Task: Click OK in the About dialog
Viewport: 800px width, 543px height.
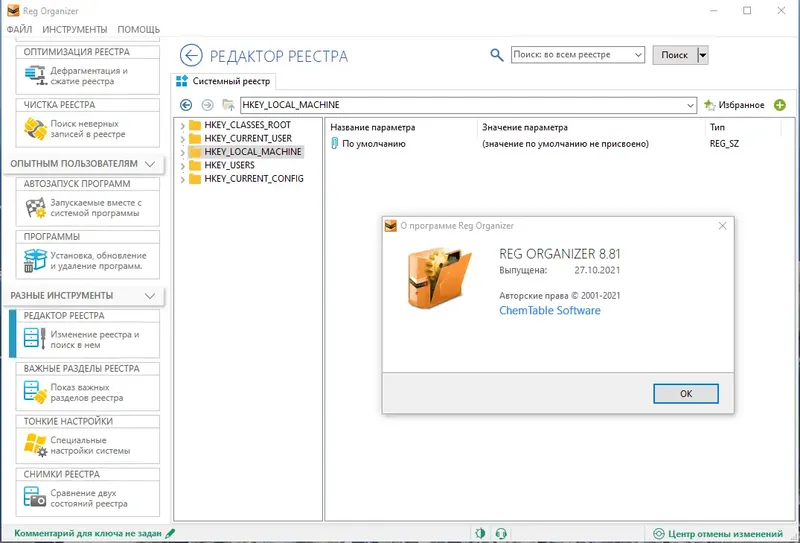Action: 686,393
